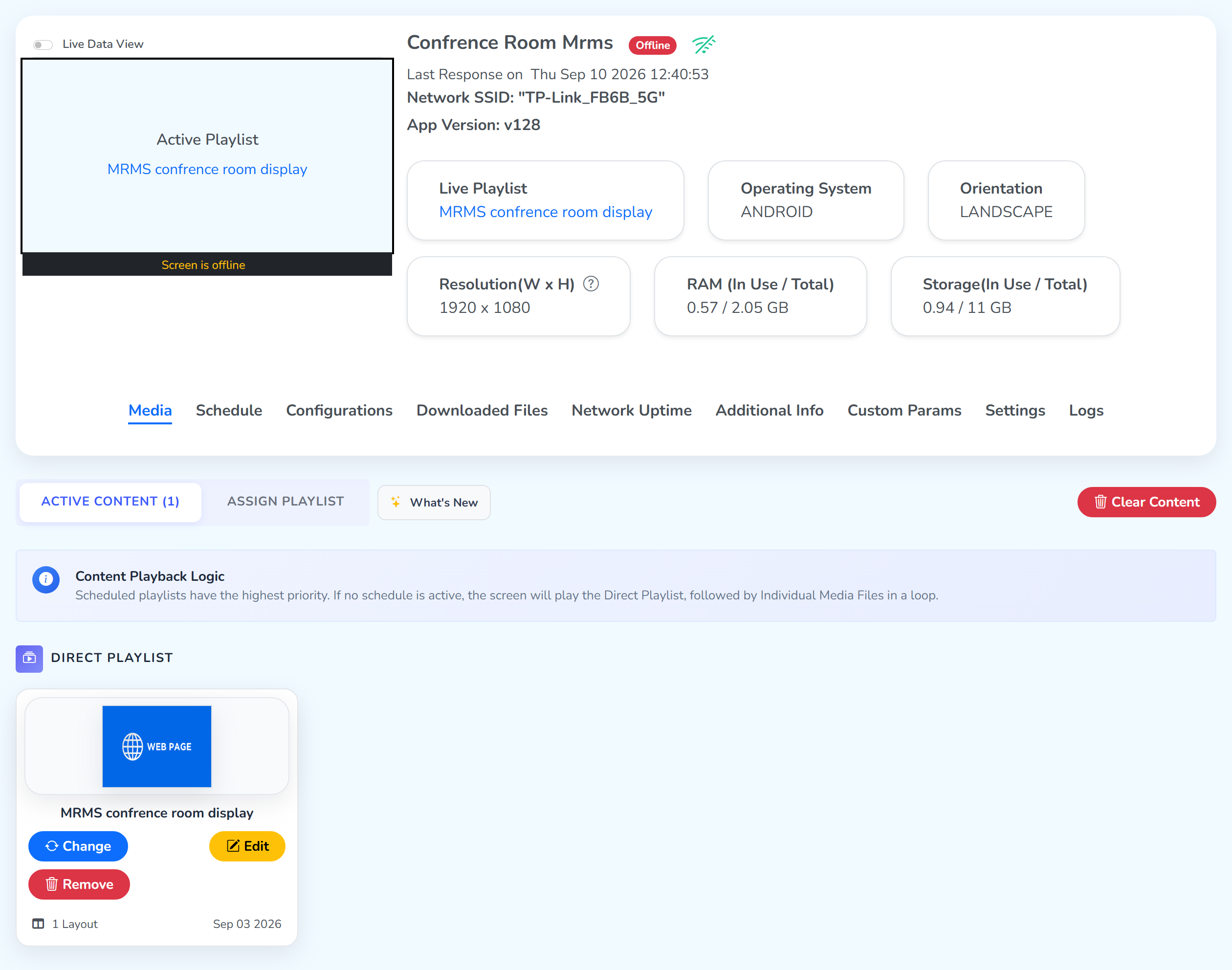Open the Configurations tab
This screenshot has width=1232, height=970.
pyautogui.click(x=339, y=411)
